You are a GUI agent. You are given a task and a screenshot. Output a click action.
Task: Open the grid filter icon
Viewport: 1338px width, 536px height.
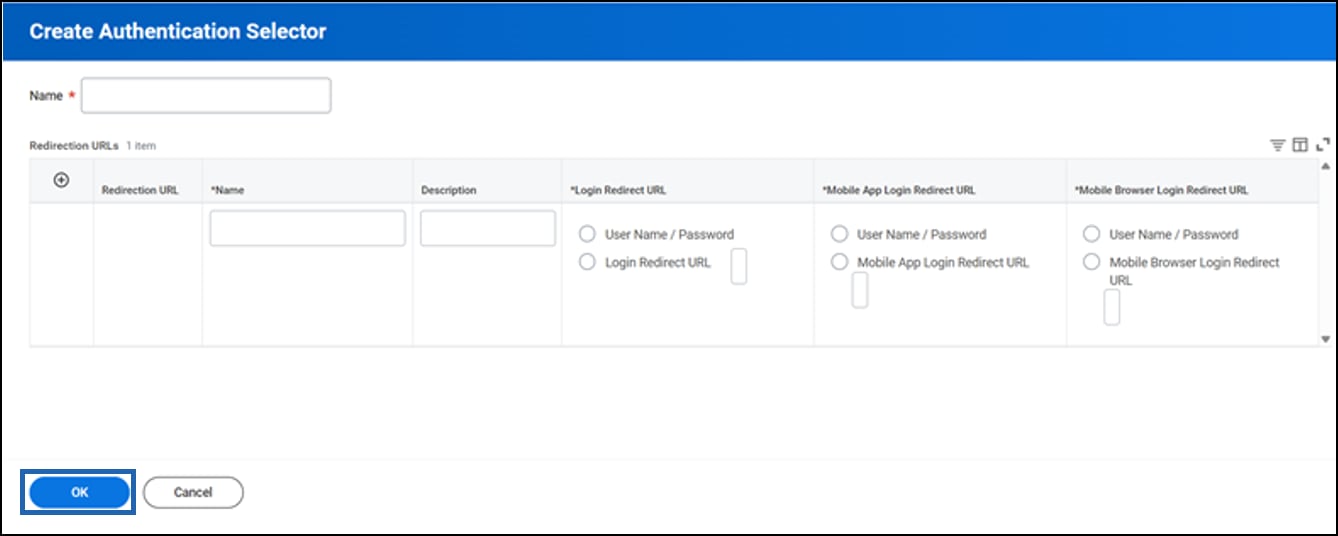[1277, 146]
